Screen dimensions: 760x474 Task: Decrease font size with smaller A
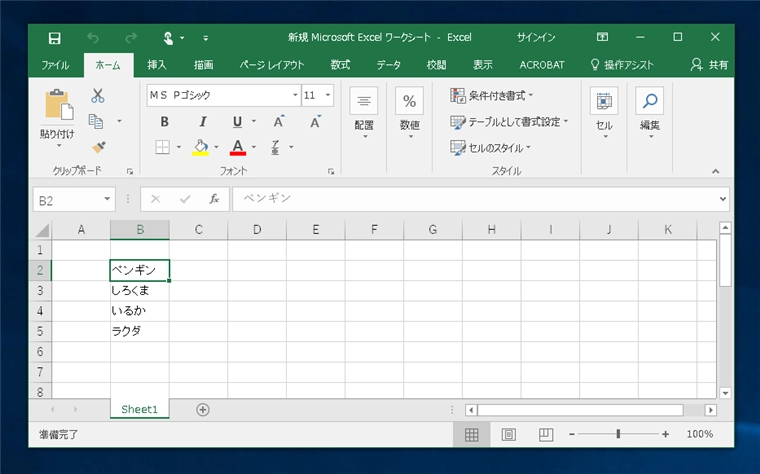316,122
